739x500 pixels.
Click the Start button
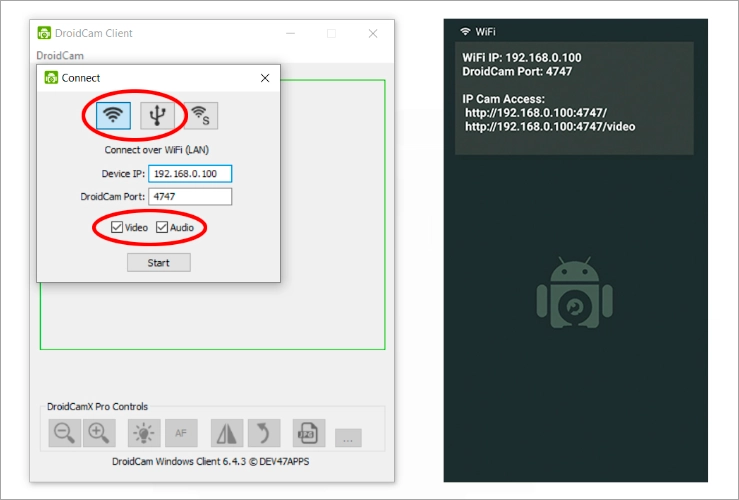[159, 262]
